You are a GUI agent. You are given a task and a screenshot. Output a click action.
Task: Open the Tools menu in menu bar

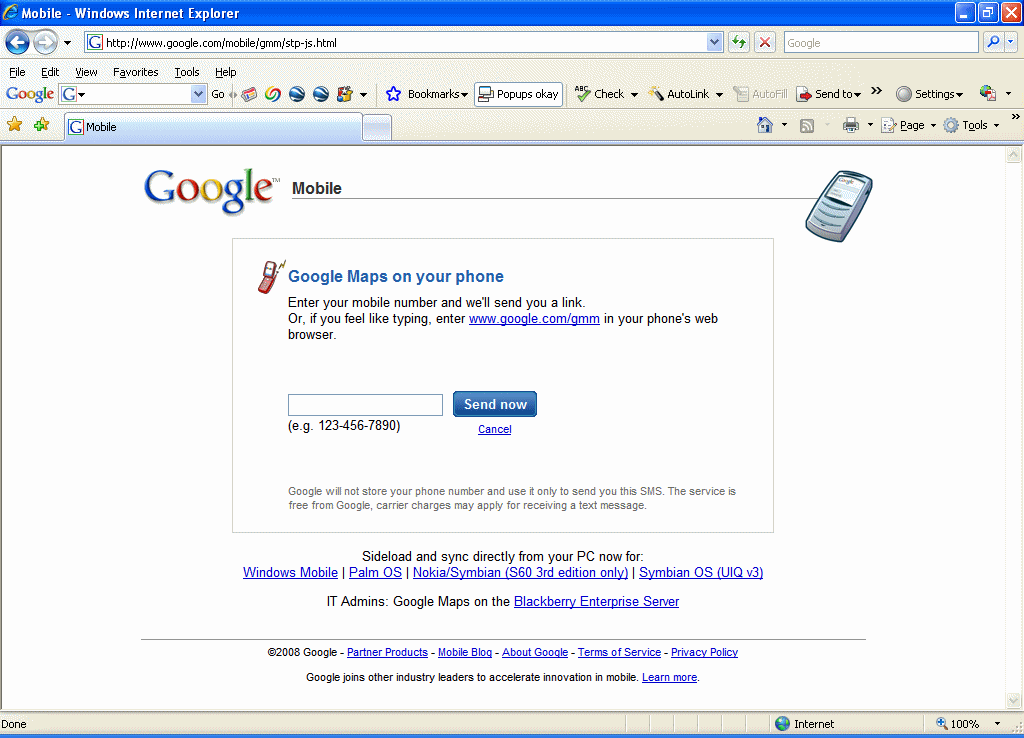187,72
